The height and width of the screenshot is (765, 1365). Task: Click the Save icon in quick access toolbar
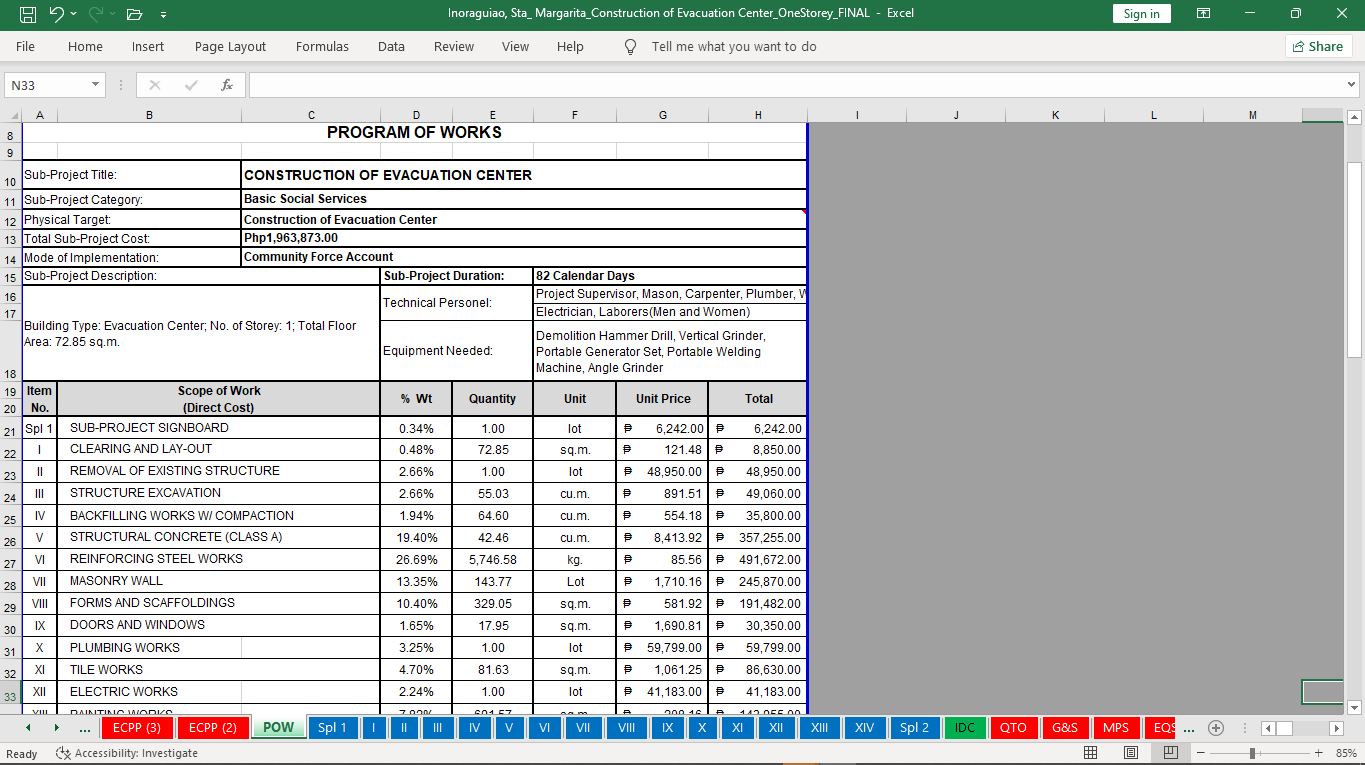[27, 14]
